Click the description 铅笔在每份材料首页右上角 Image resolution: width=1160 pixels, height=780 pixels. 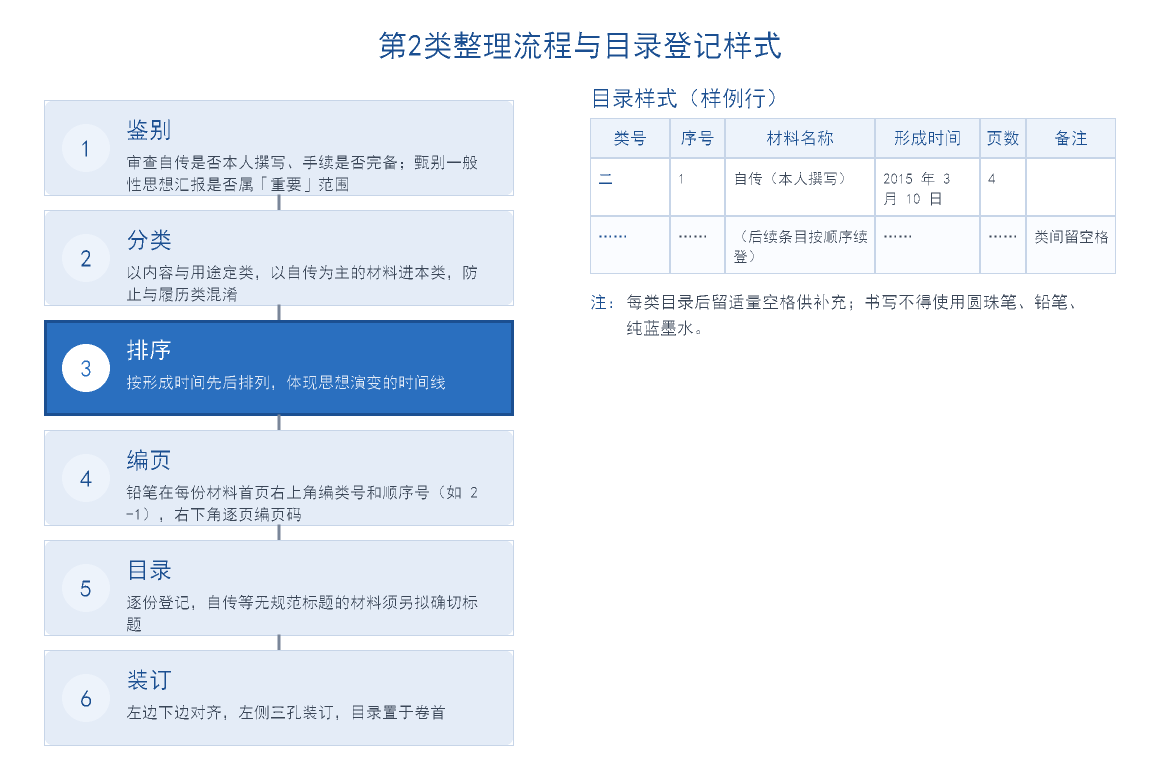point(302,503)
